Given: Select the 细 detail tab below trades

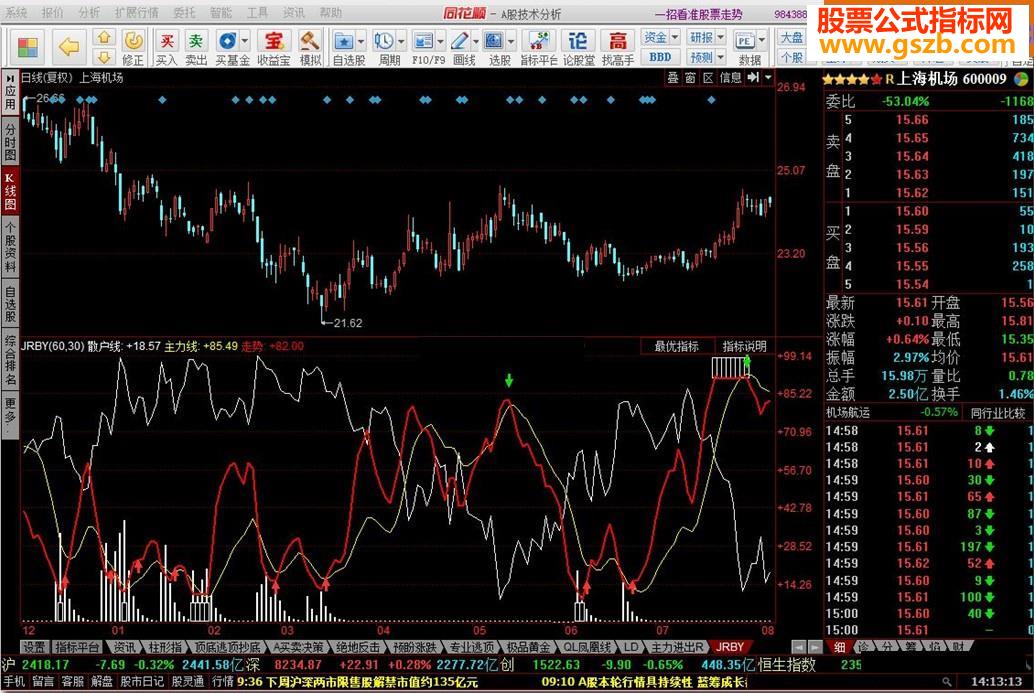Looking at the screenshot, I should click(839, 648).
